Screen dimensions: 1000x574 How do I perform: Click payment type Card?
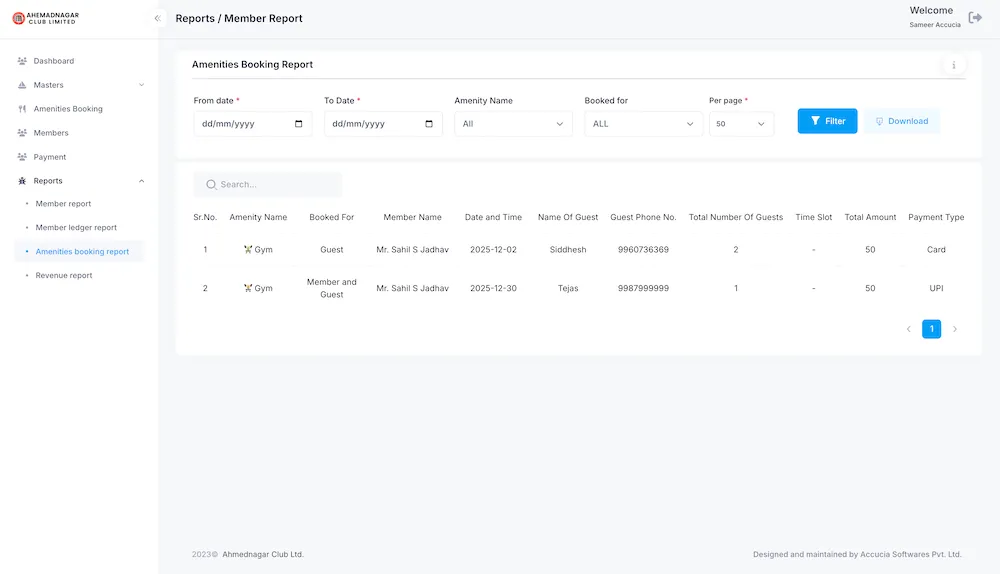pos(936,250)
